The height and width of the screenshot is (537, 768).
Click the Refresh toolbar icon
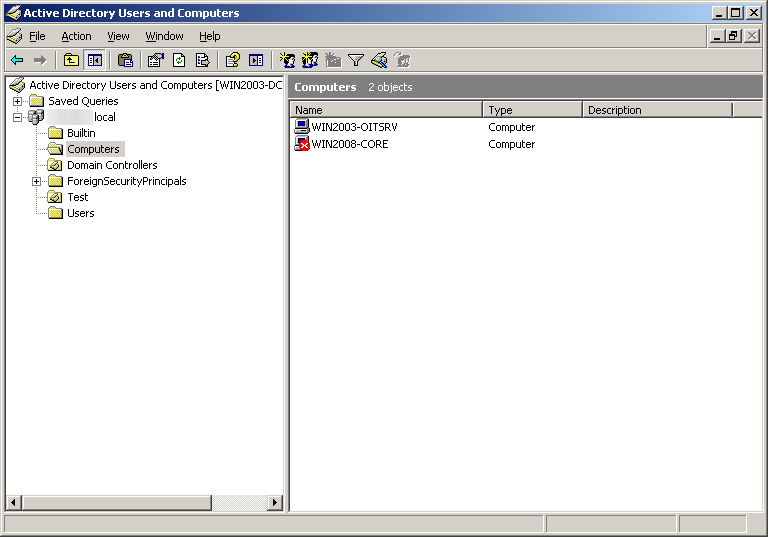179,60
